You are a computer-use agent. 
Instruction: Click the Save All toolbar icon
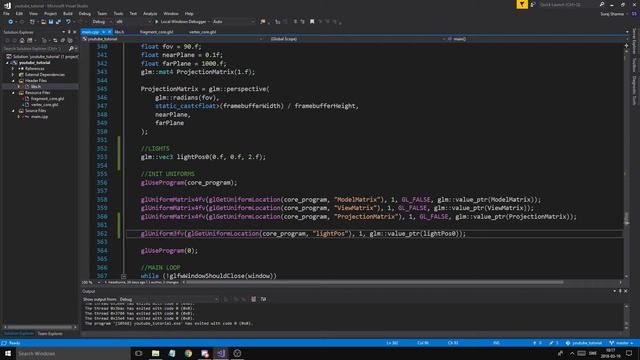coord(58,22)
